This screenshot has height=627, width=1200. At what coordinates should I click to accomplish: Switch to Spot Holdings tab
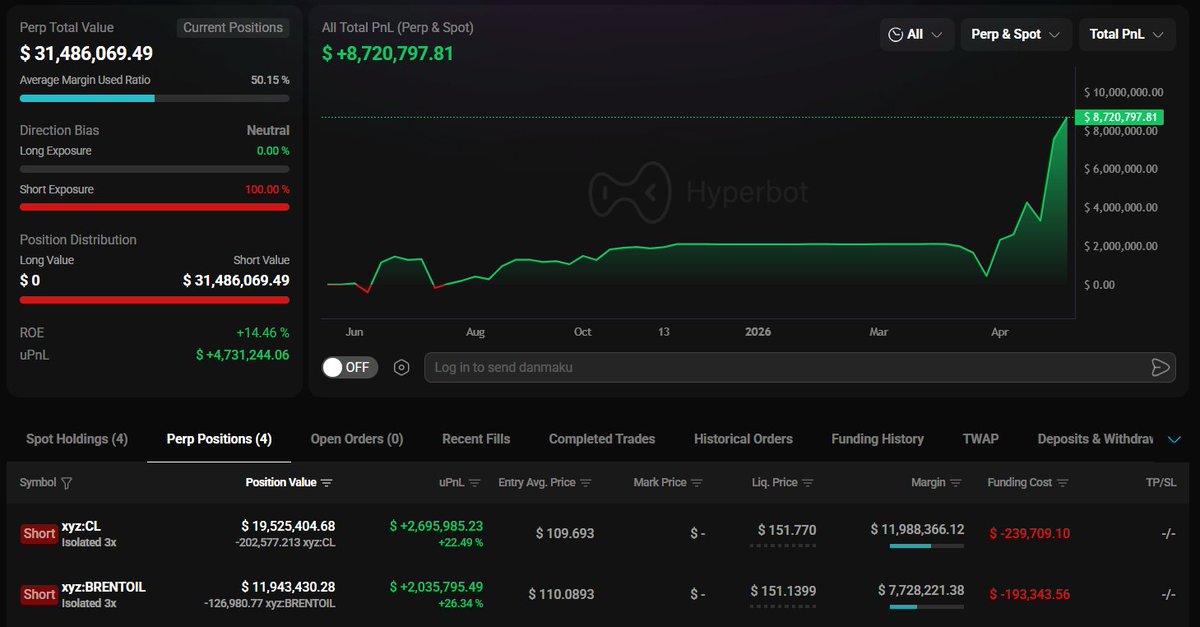tap(77, 439)
